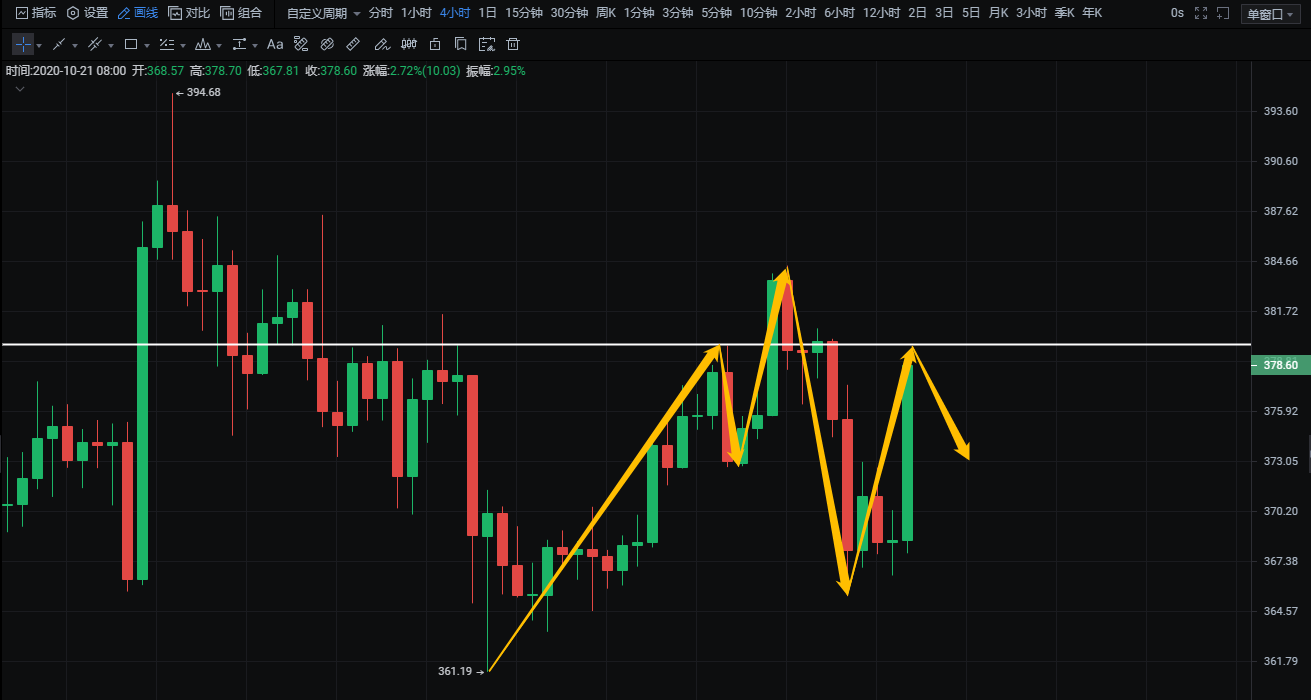
Task: Choose the rectangle shape drawing tool
Action: pyautogui.click(x=130, y=45)
